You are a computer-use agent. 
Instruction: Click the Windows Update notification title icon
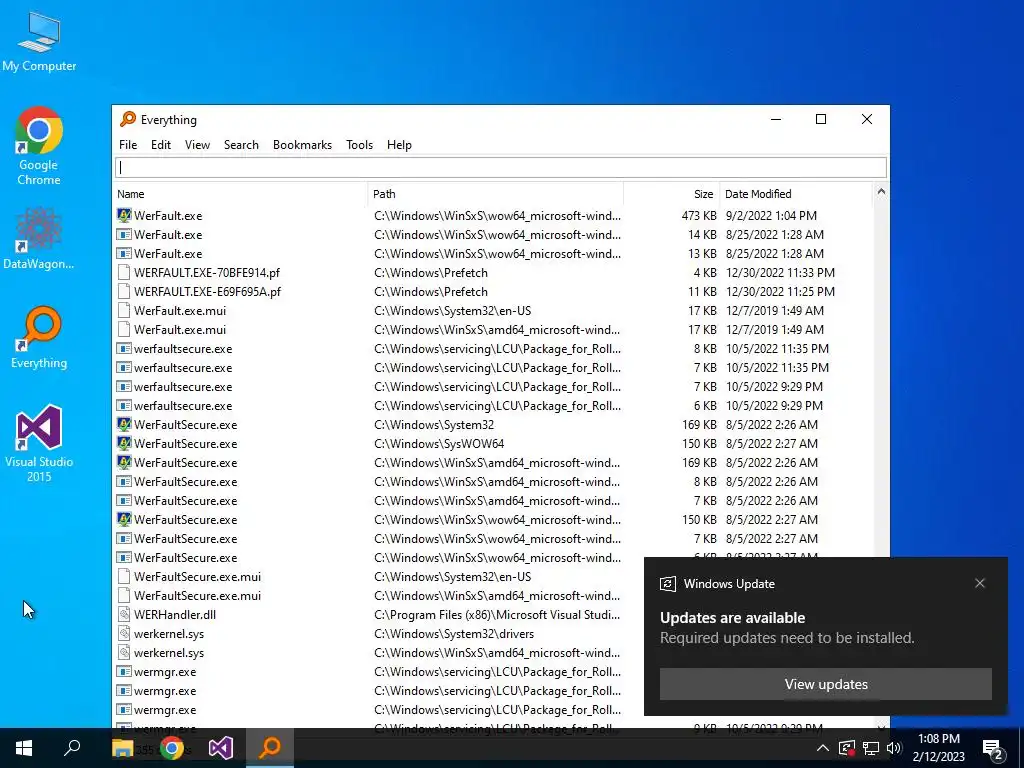pos(667,584)
